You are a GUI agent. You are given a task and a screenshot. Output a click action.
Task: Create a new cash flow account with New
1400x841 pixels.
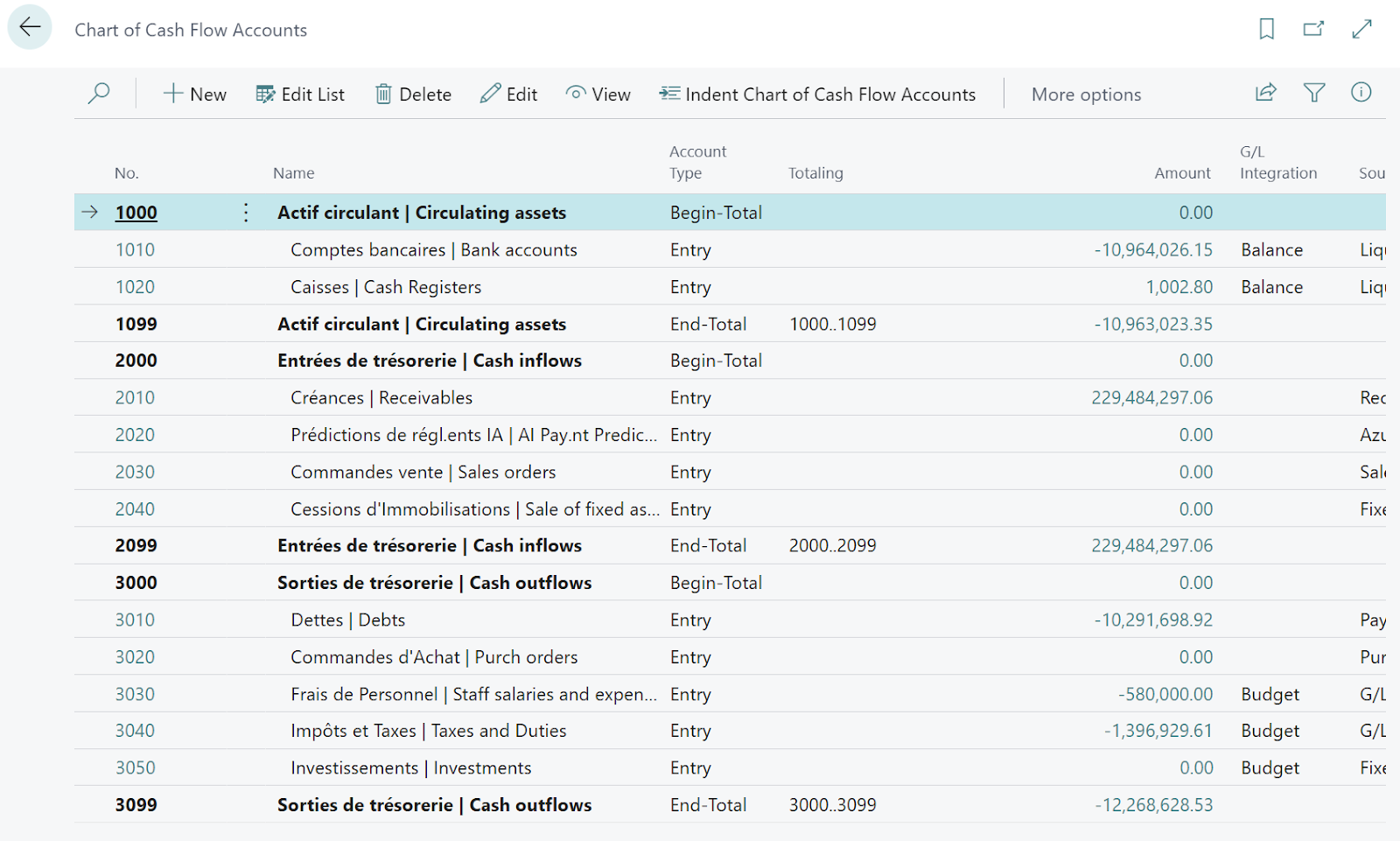(x=194, y=94)
